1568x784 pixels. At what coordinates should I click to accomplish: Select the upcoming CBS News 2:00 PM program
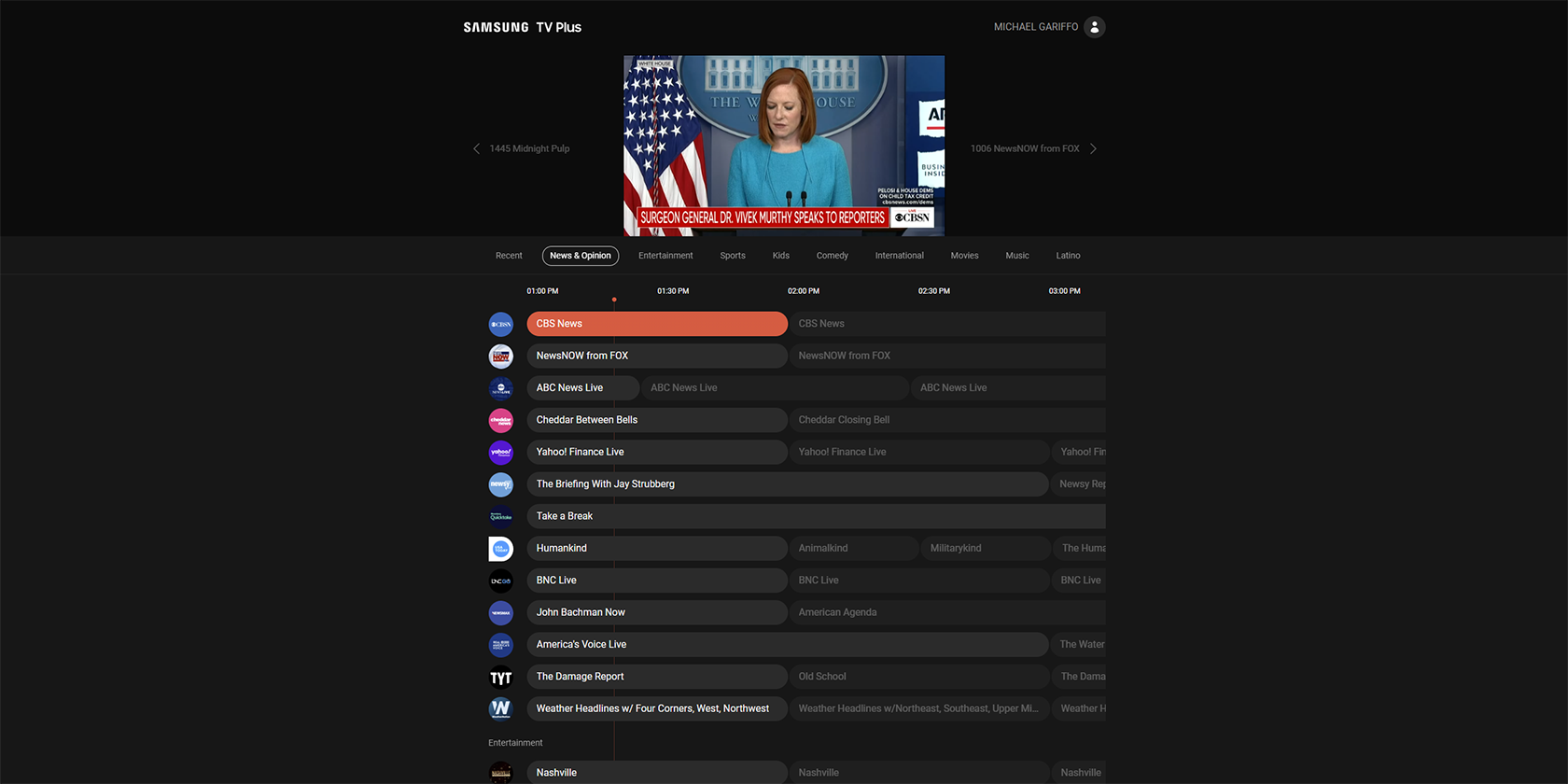947,324
